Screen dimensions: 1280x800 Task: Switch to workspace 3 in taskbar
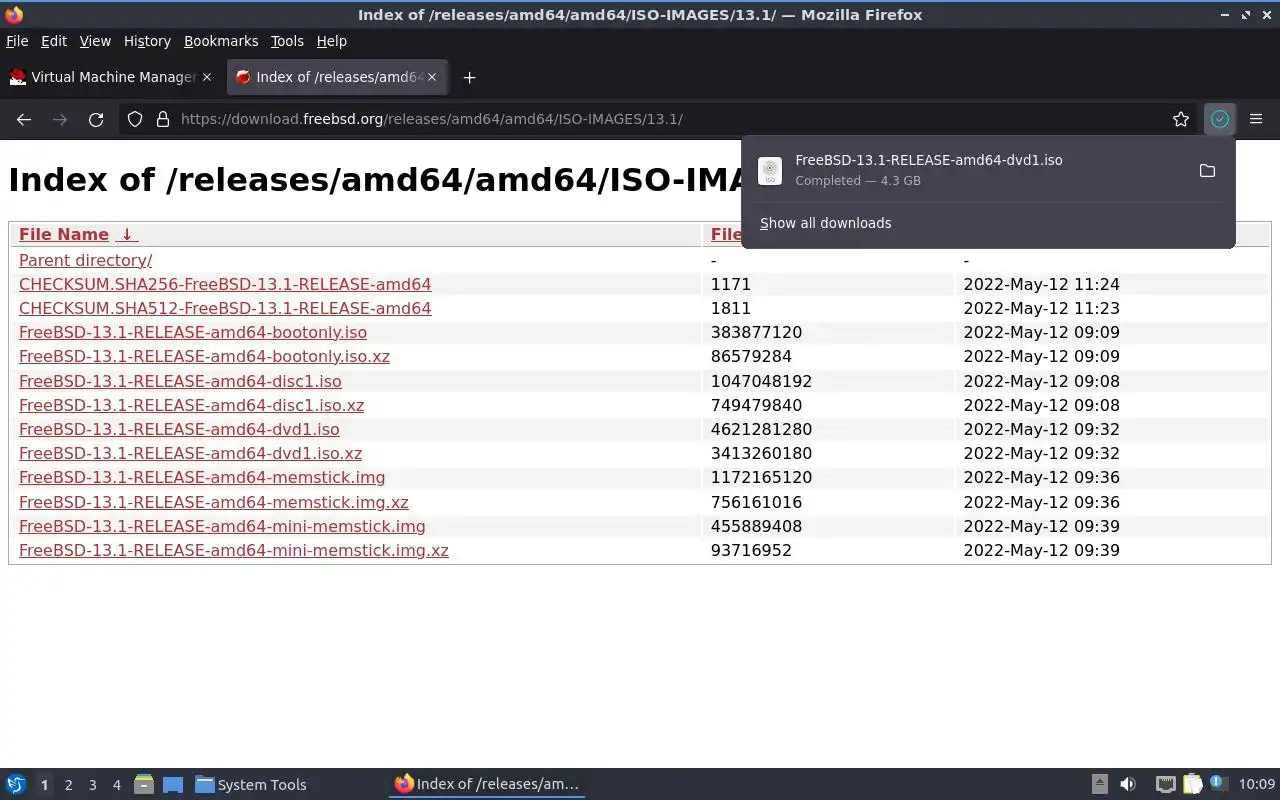92,785
